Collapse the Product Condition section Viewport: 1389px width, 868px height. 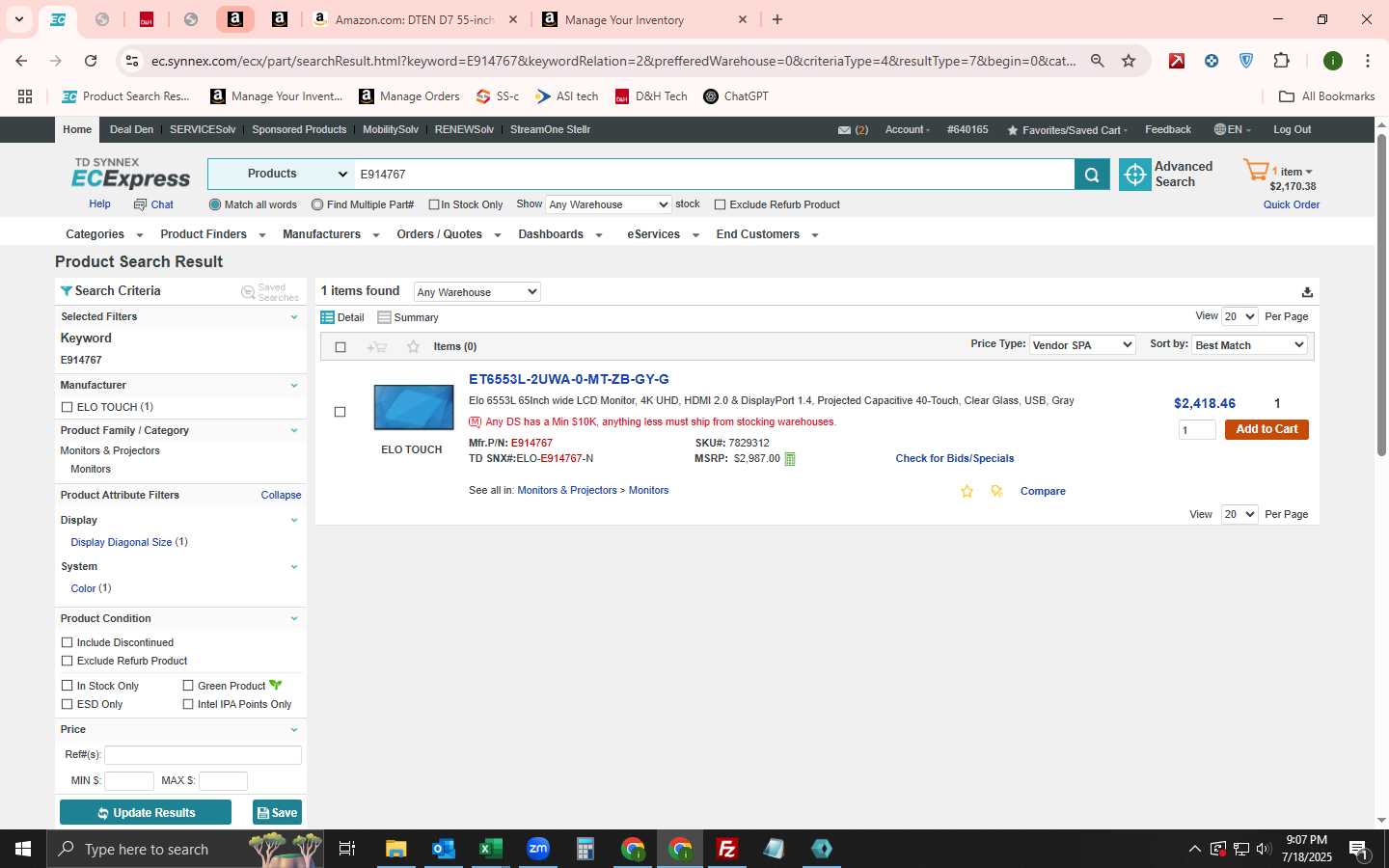coord(294,619)
